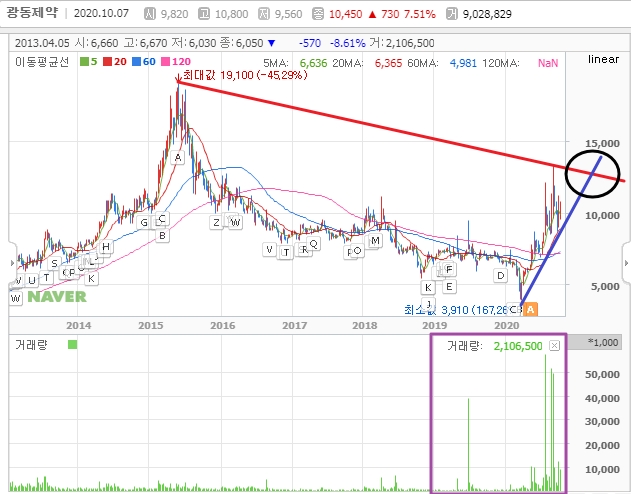
Task: Click the blue 60-day moving average swatch
Action: (x=136, y=62)
